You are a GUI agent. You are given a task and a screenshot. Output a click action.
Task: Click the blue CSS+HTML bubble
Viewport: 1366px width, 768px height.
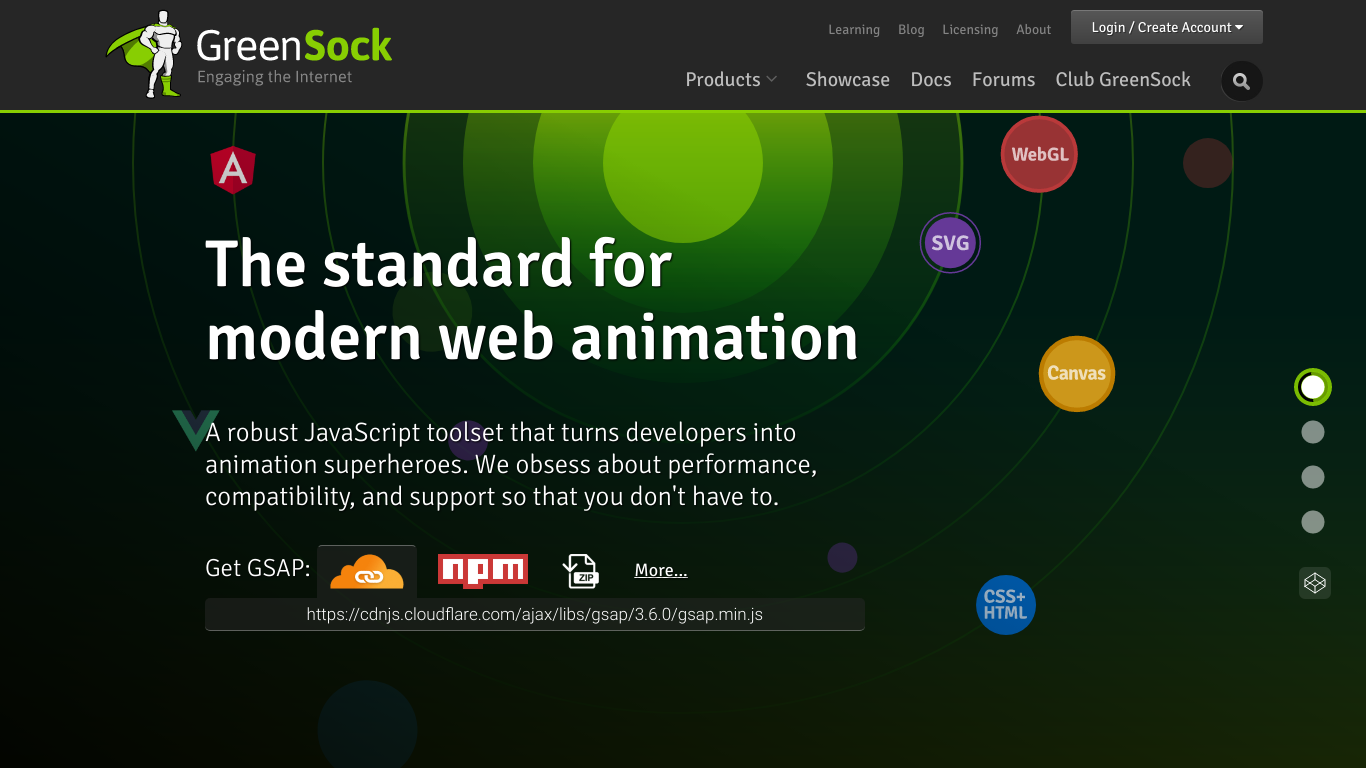tap(1005, 605)
